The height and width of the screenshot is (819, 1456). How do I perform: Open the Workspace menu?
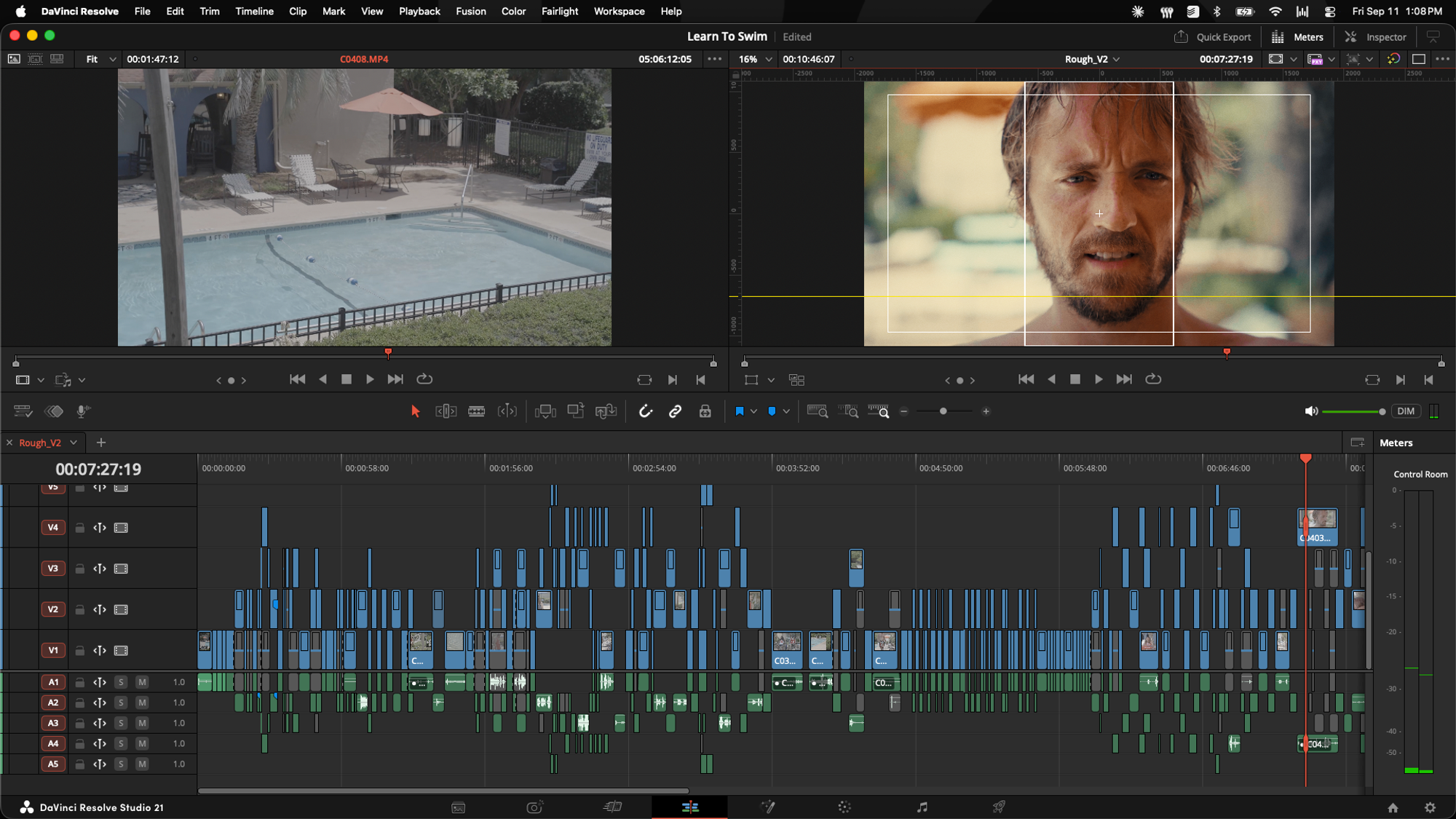click(619, 11)
